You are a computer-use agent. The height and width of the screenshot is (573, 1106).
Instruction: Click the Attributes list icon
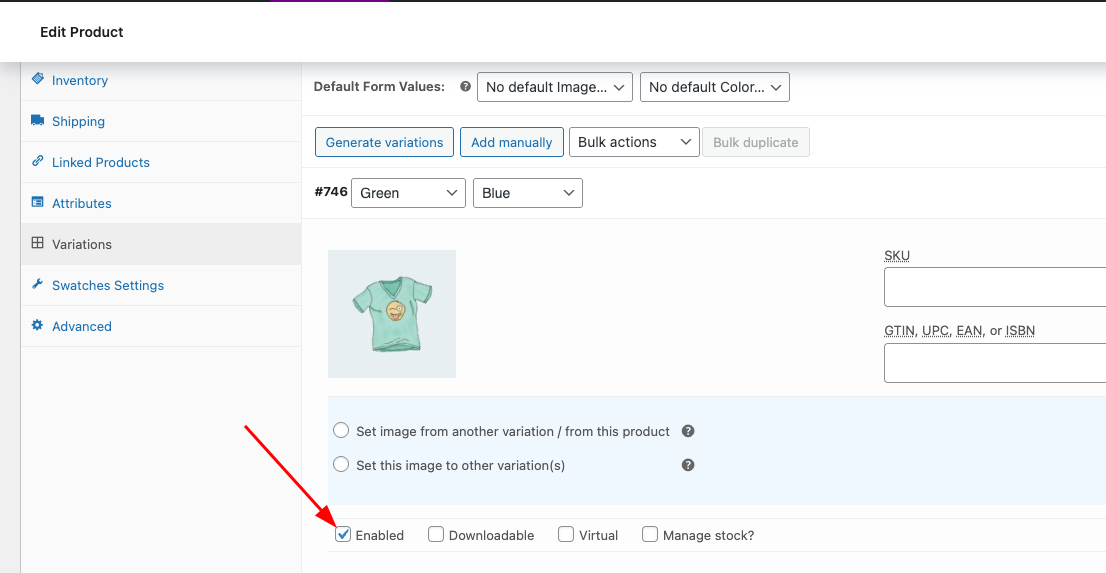point(37,203)
